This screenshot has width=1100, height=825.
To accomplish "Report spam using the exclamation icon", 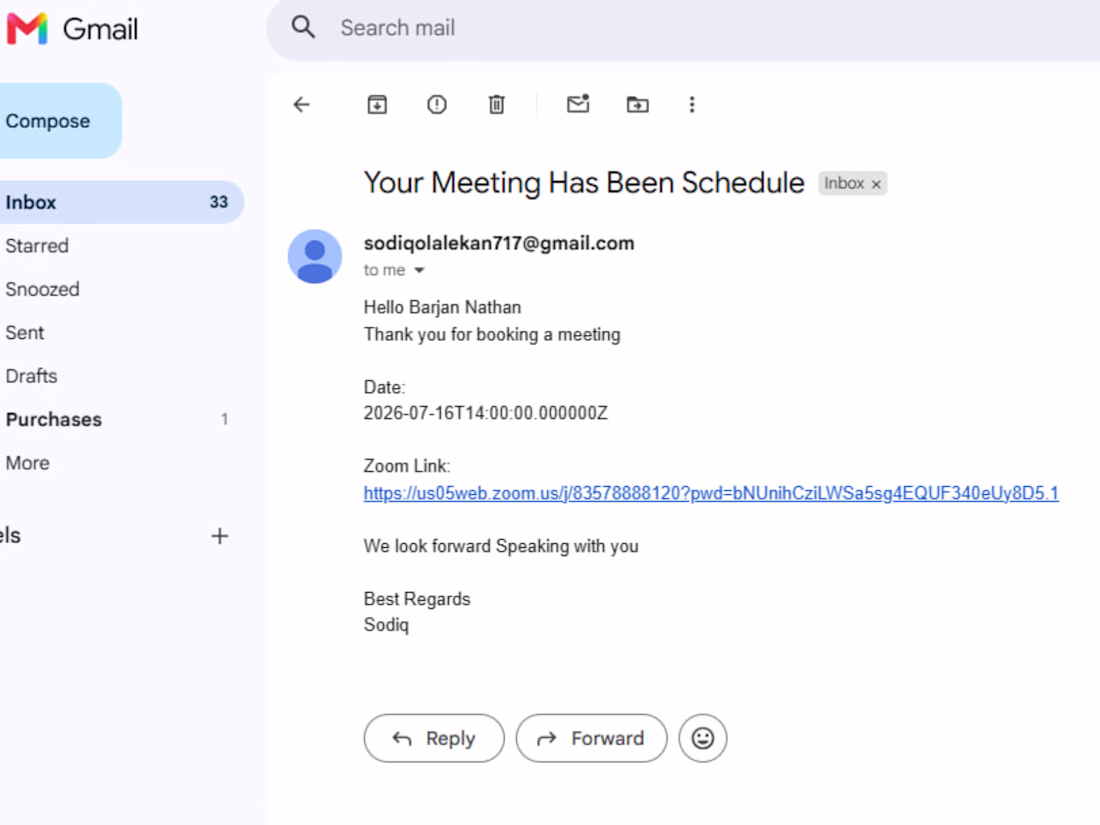I will tap(436, 105).
